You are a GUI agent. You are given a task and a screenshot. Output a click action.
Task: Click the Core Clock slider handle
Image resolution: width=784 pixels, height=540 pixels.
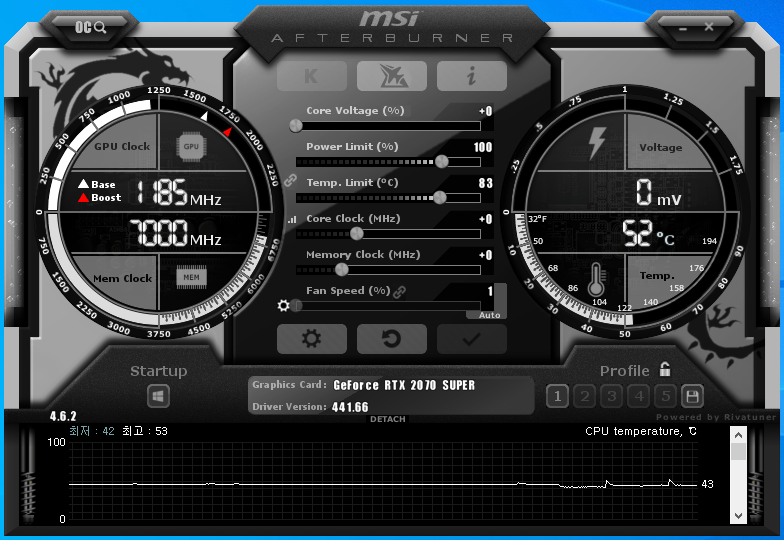coord(356,234)
